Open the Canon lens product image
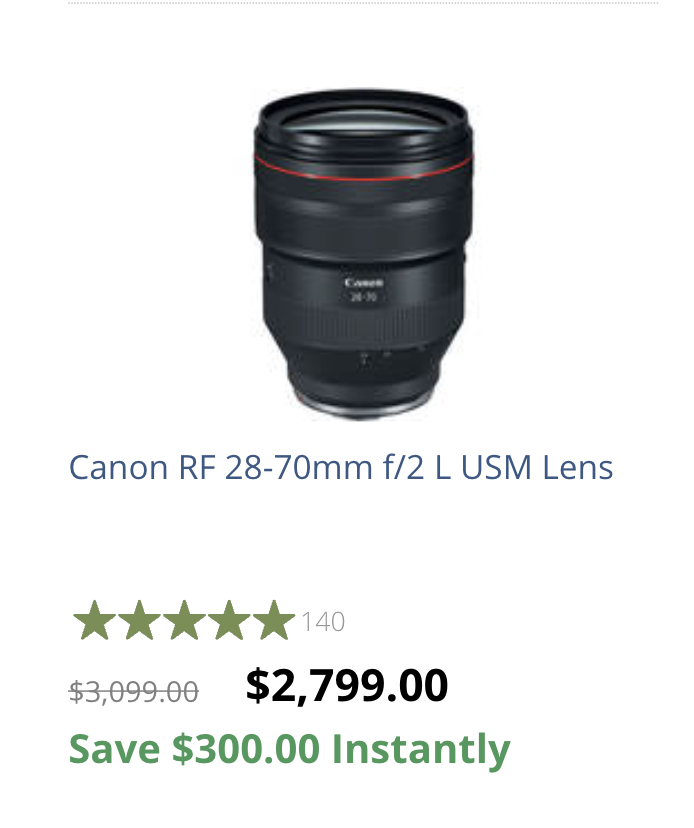 [364, 254]
